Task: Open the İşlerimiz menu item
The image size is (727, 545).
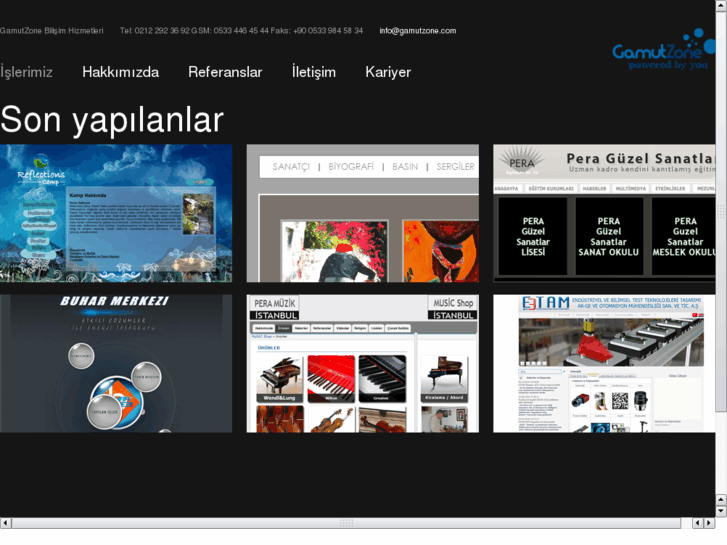Action: [26, 72]
